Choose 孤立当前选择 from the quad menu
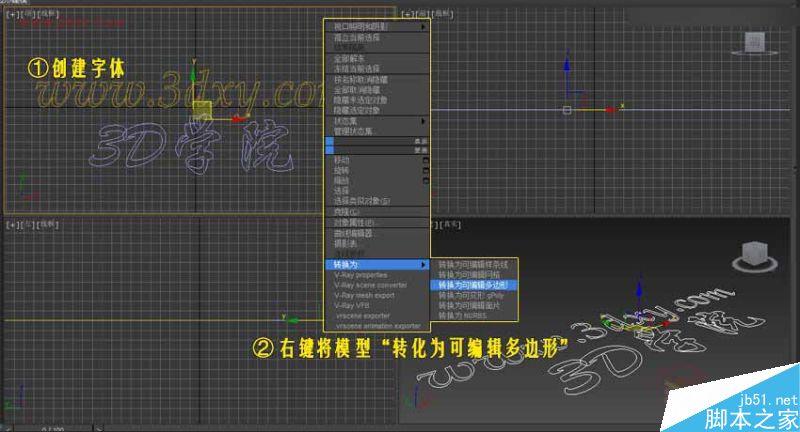Screen dimensions: 800x432 pyautogui.click(x=357, y=38)
